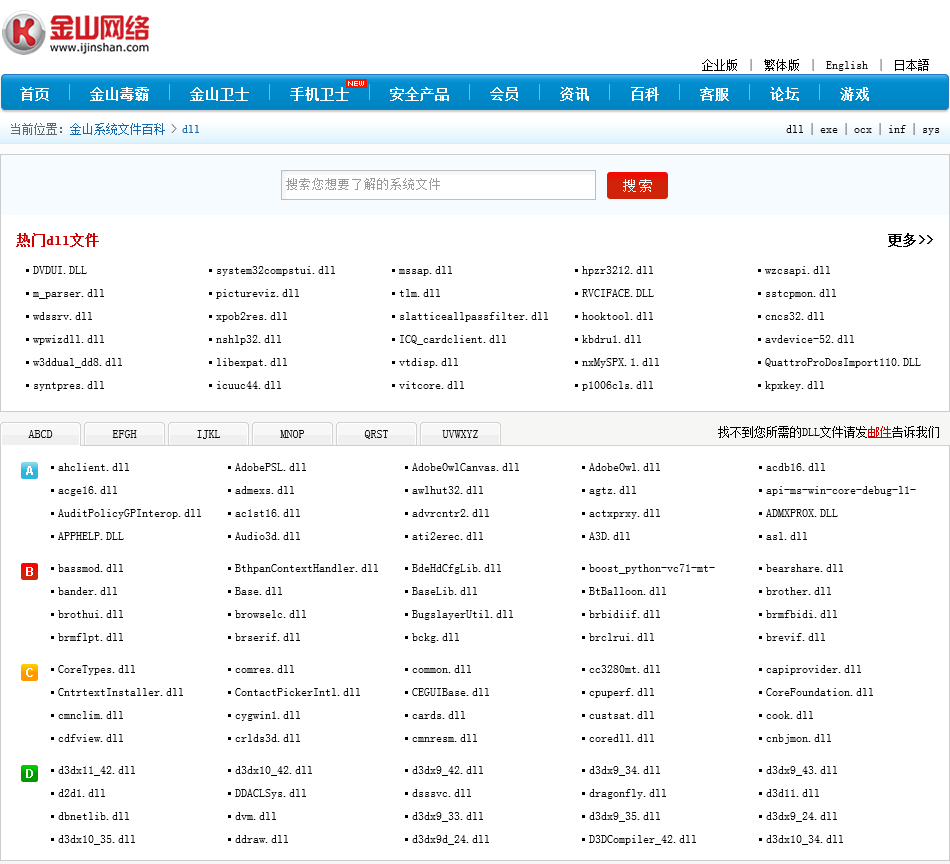
Task: Go to 客服 in the navigation bar
Action: [714, 94]
